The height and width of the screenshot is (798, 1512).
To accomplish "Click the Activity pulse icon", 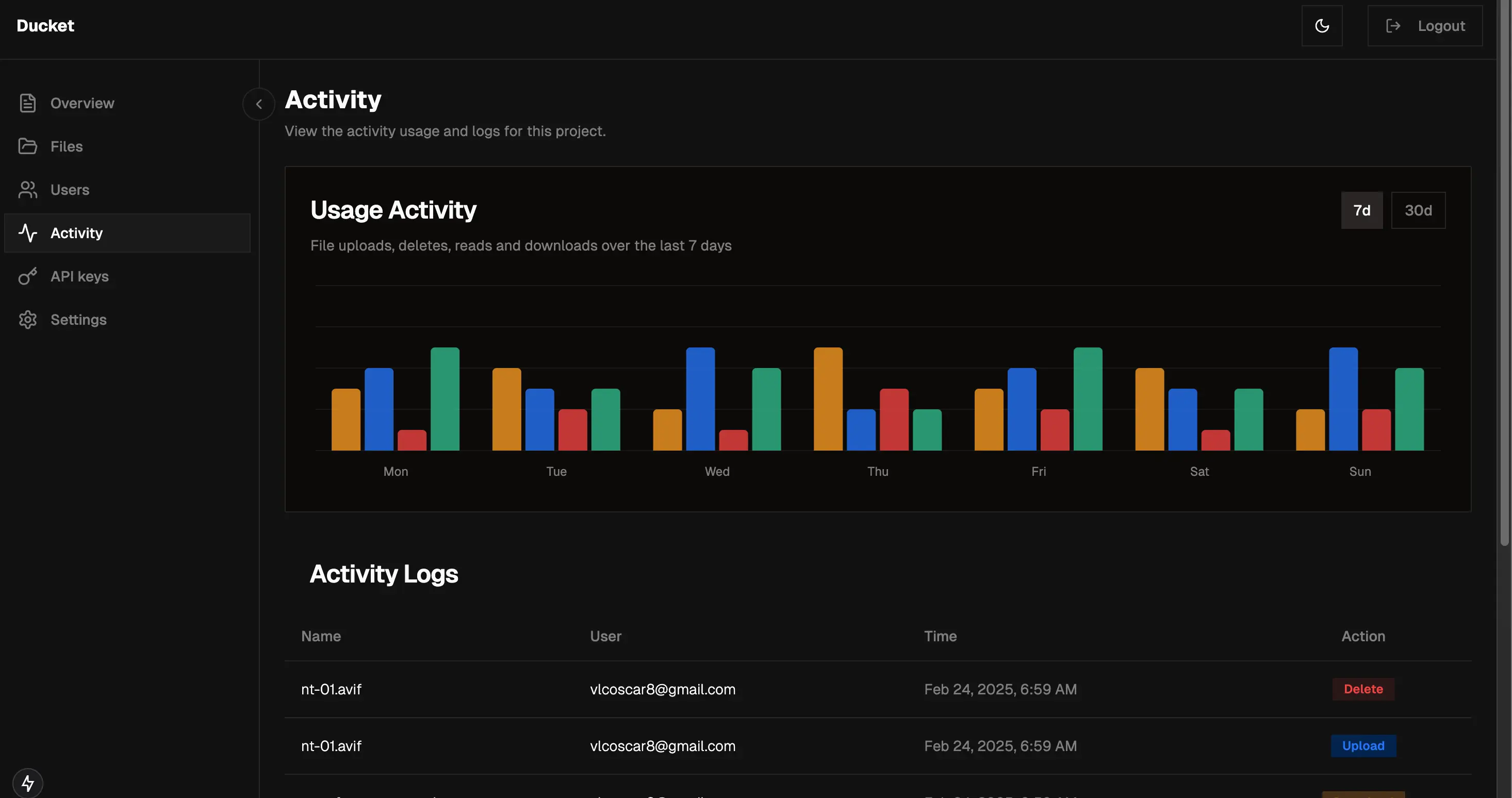I will click(x=27, y=233).
